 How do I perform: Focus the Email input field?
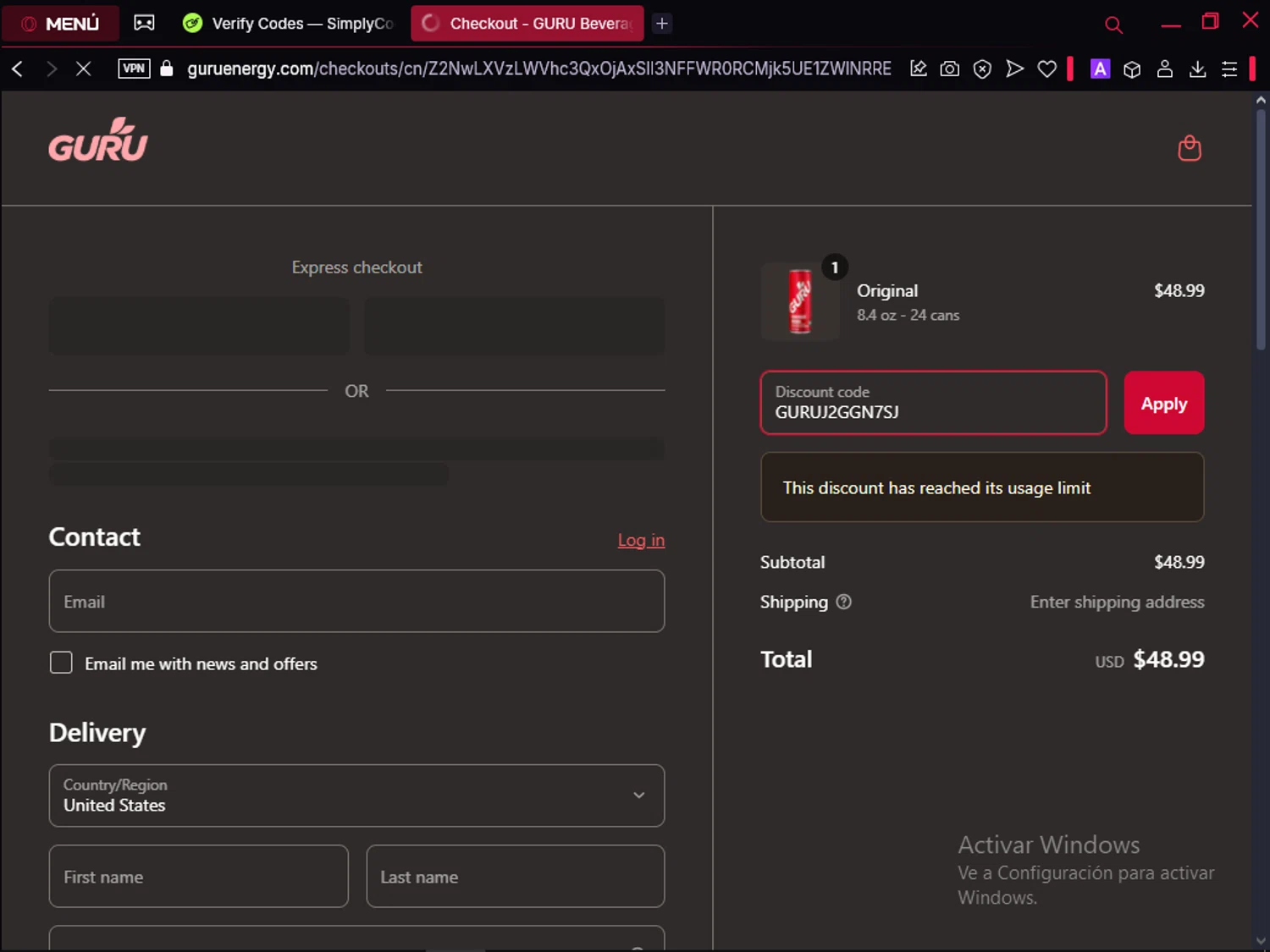tap(356, 601)
